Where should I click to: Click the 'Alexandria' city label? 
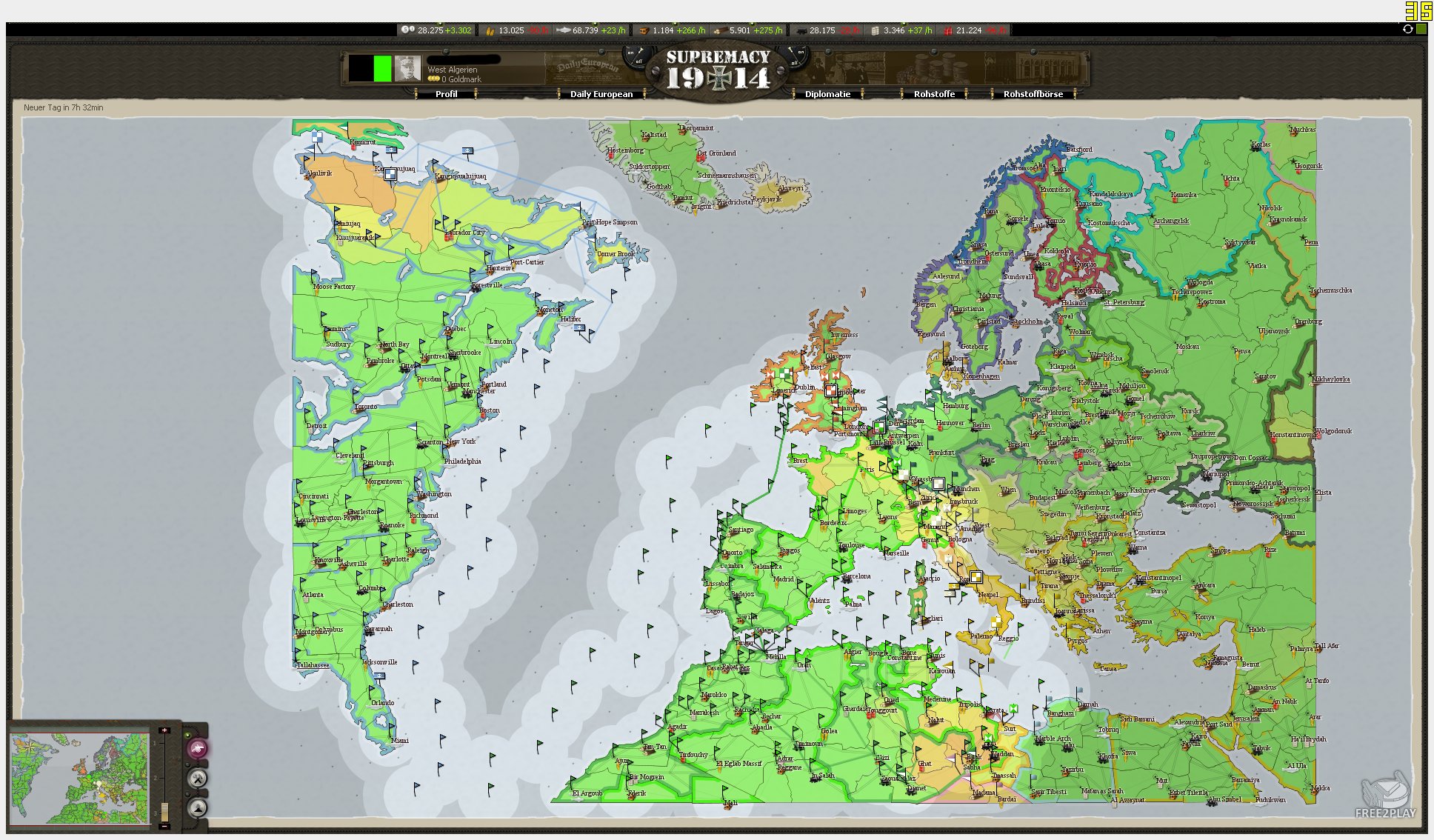pos(1189,722)
